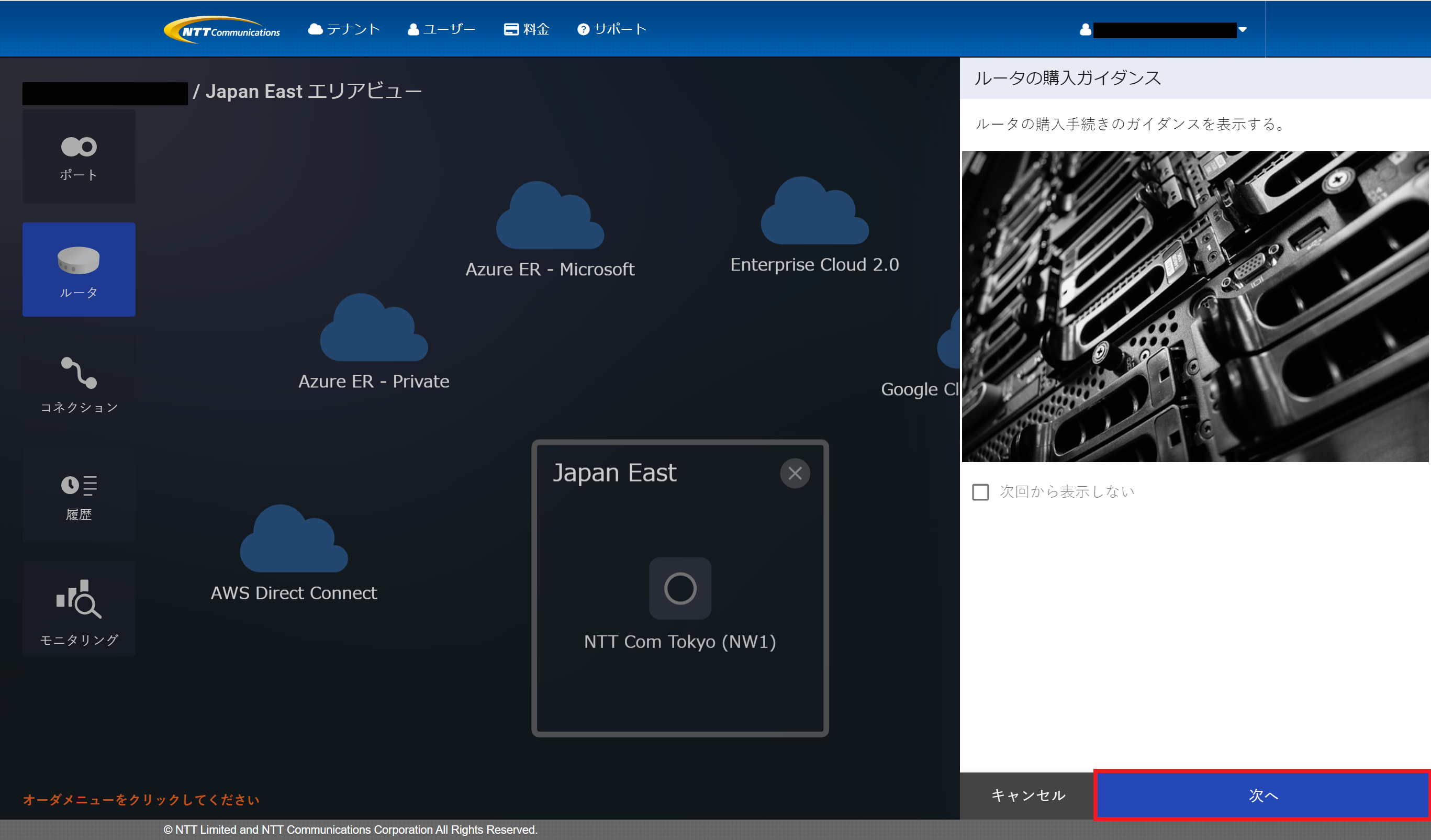
Task: Close the Japan East panel
Action: [795, 473]
